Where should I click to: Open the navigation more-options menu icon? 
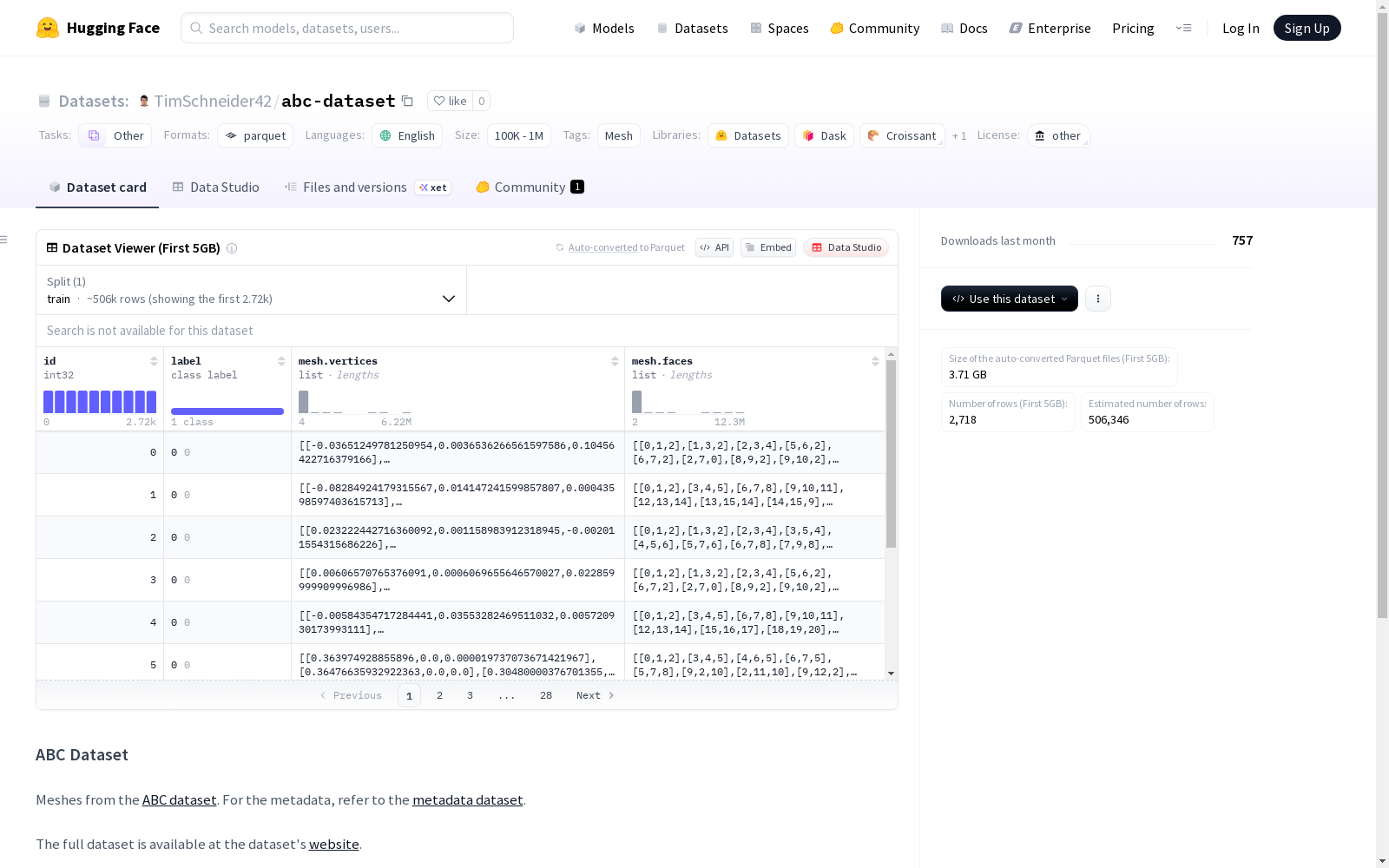pos(1184,28)
